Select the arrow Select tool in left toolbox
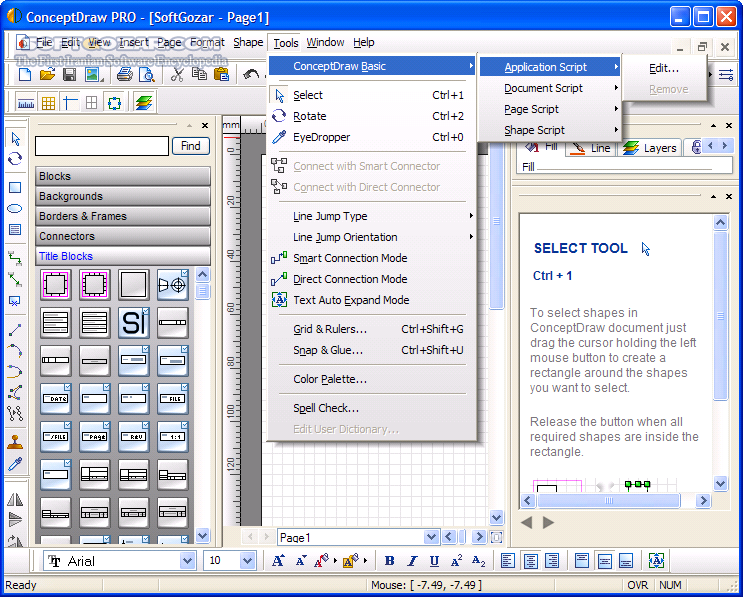This screenshot has width=743, height=597. (x=15, y=139)
